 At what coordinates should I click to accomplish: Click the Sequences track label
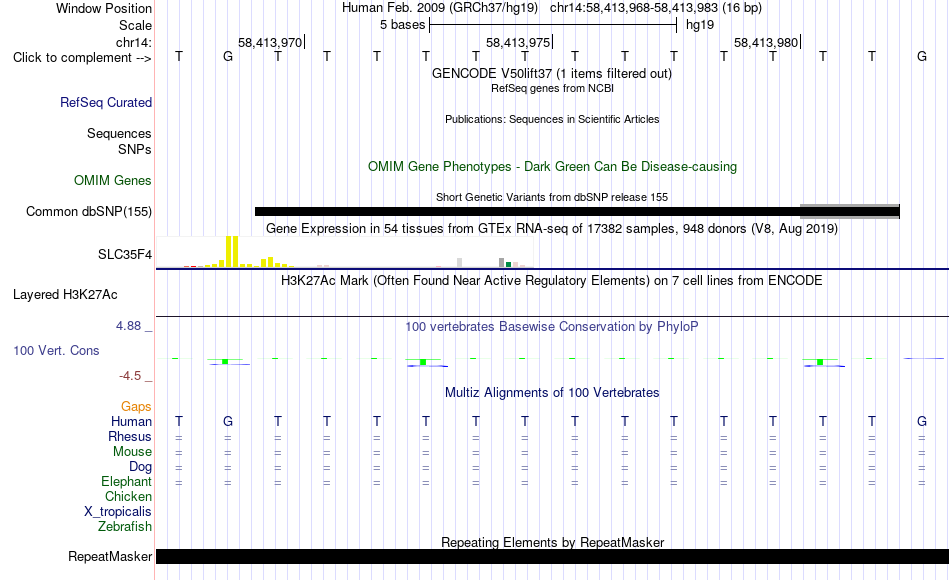tap(119, 133)
